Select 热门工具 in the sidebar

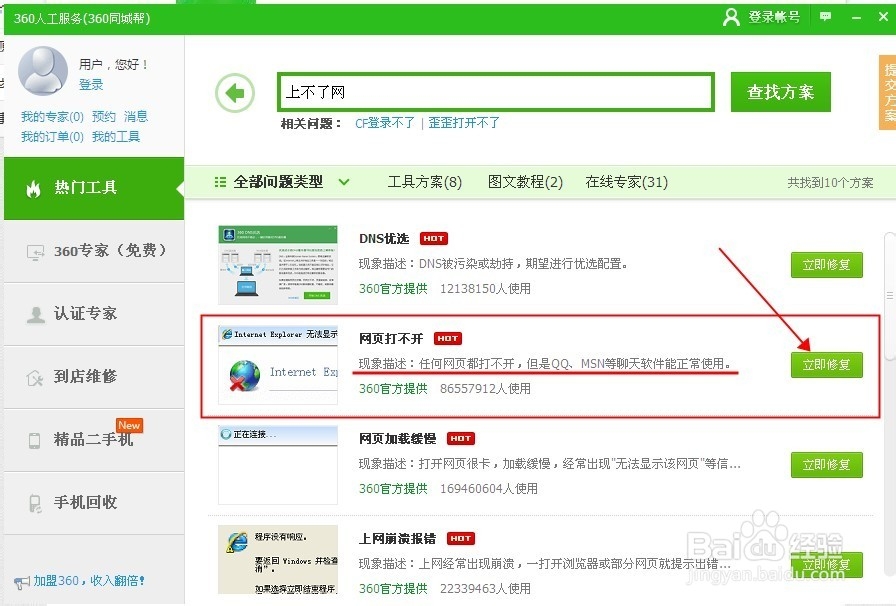pos(94,188)
